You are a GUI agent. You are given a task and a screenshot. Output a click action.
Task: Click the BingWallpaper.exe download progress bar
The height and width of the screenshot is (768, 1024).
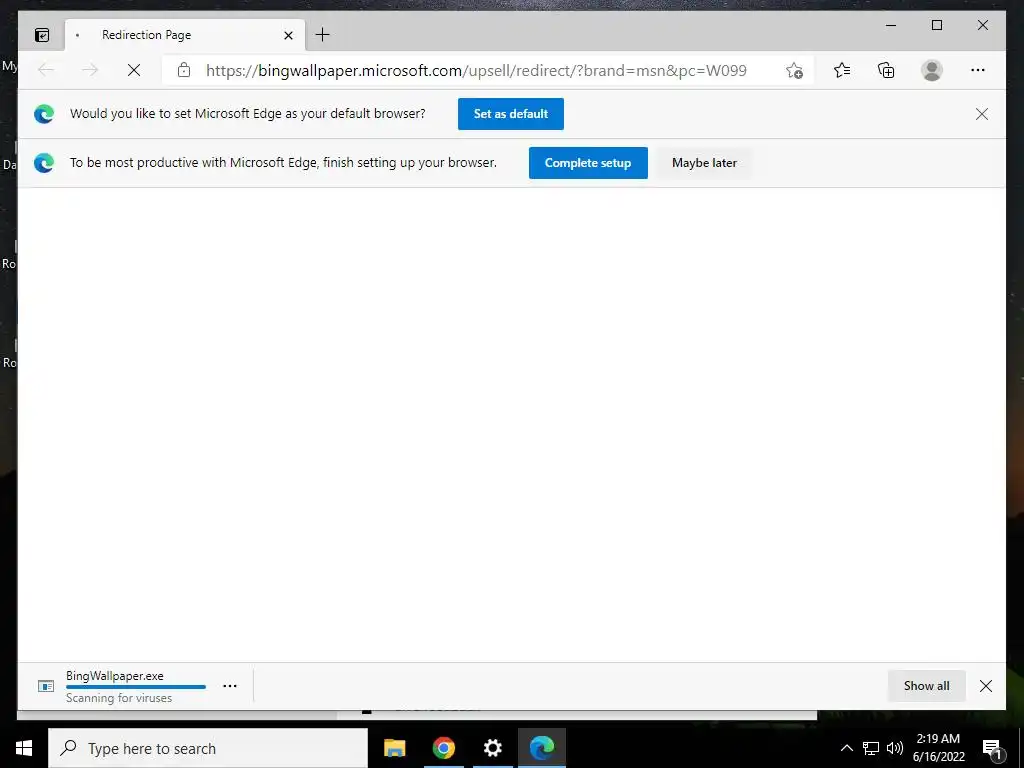point(136,686)
